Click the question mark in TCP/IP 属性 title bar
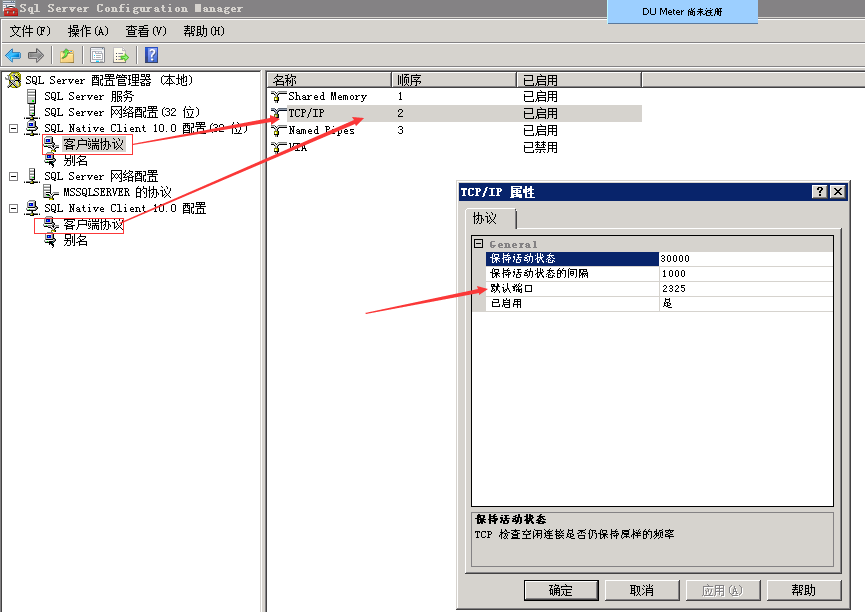Image resolution: width=865 pixels, height=612 pixels. [820, 191]
